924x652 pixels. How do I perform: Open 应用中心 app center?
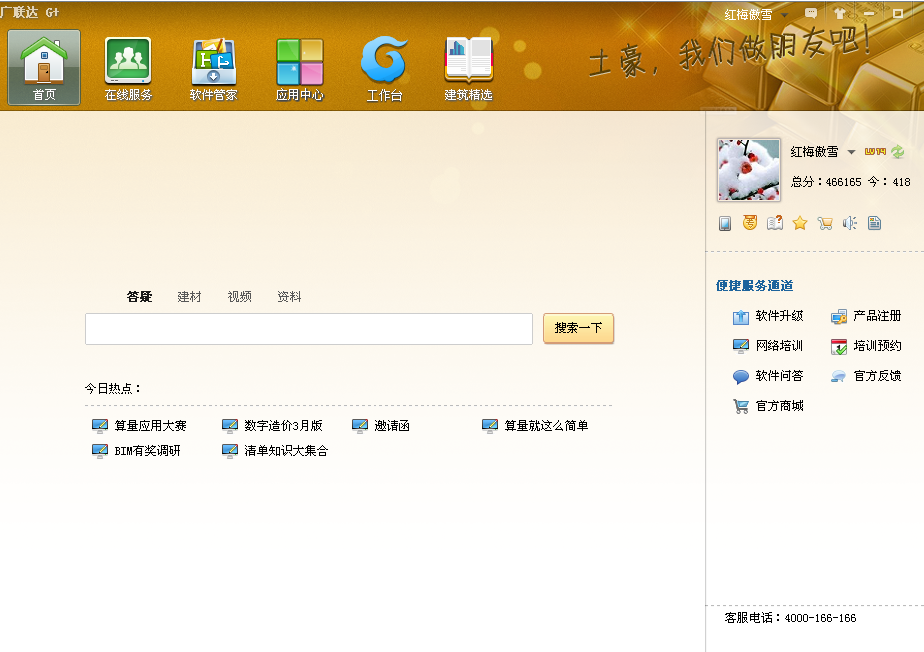point(299,68)
